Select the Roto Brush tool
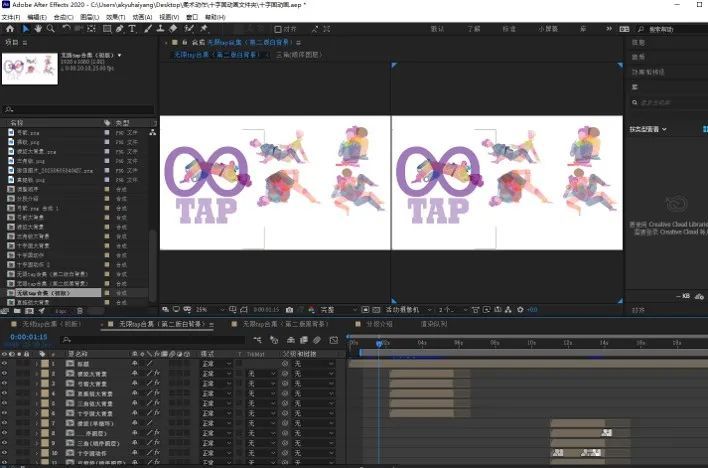 (x=189, y=29)
